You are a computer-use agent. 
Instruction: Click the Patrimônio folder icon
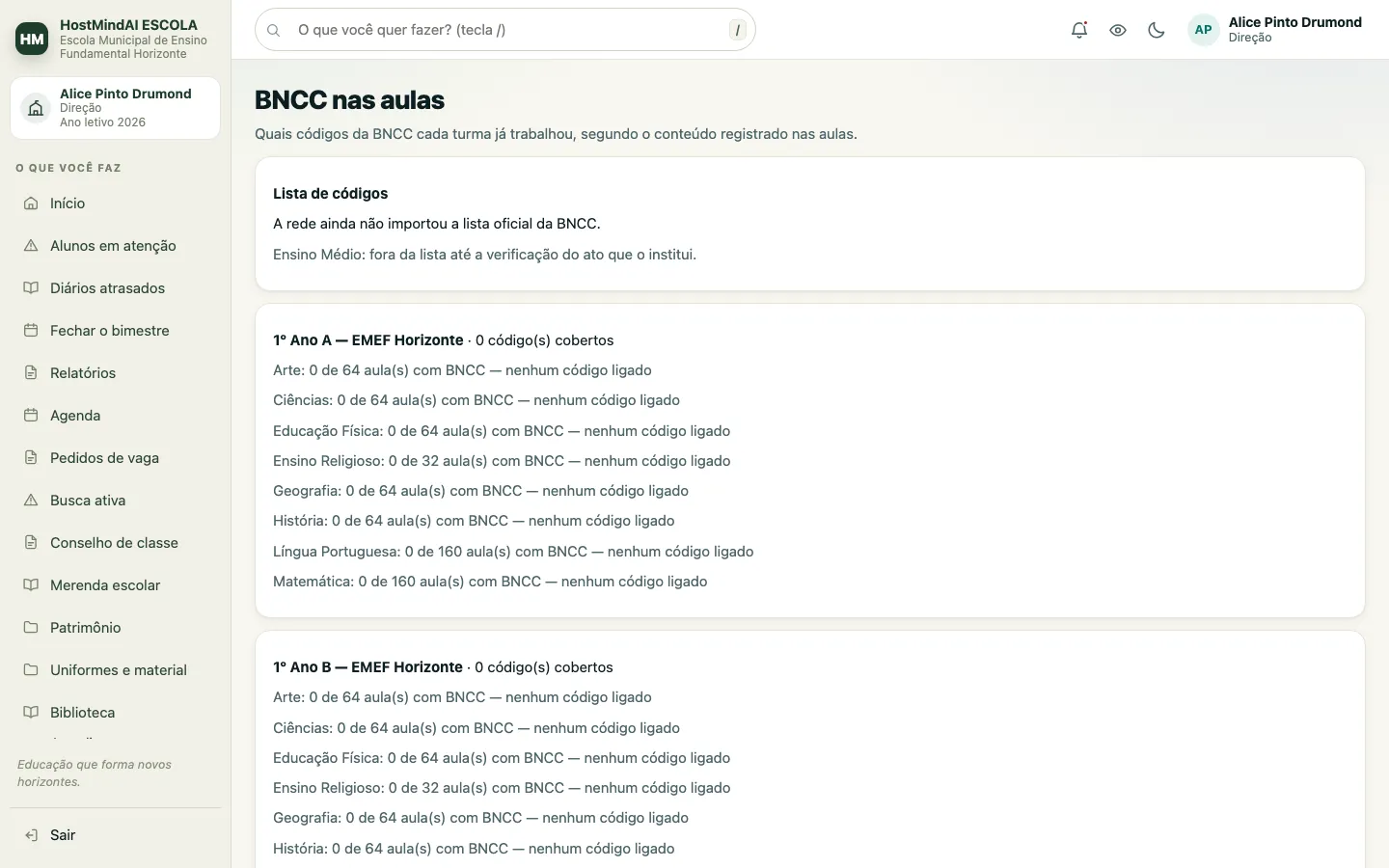point(31,628)
